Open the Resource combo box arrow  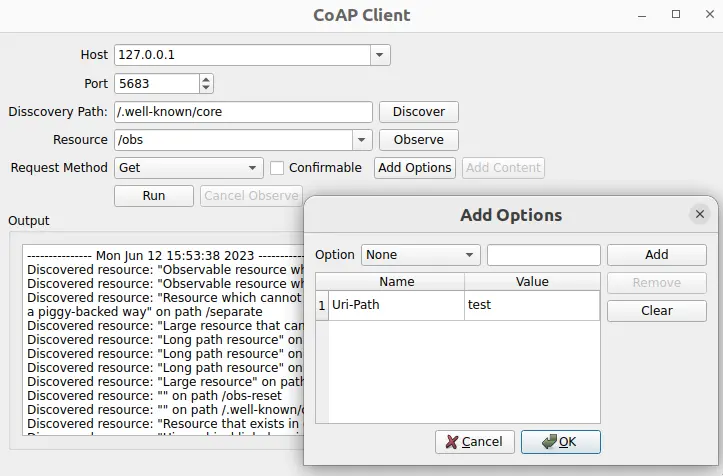click(x=362, y=140)
